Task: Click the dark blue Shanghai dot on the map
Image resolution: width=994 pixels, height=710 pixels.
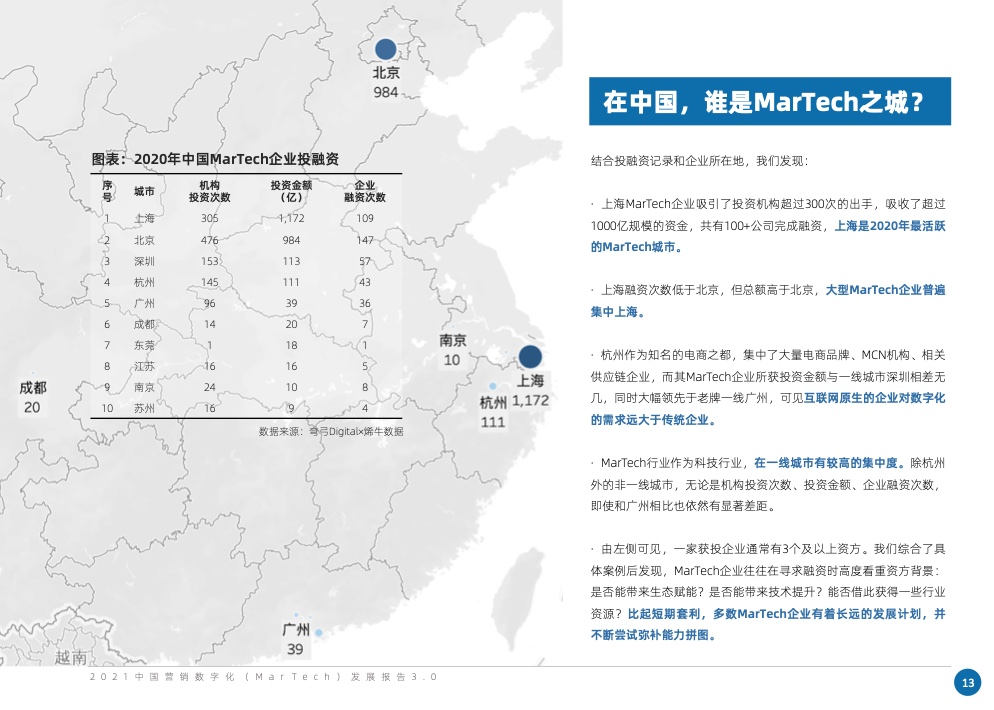Action: pos(530,356)
